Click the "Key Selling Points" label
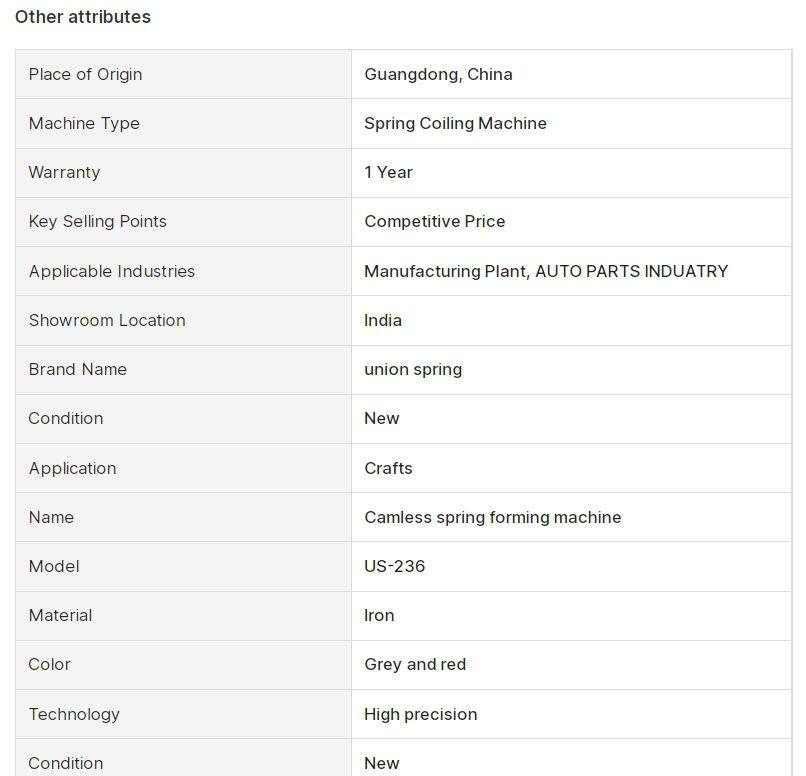806x776 pixels. click(x=97, y=221)
